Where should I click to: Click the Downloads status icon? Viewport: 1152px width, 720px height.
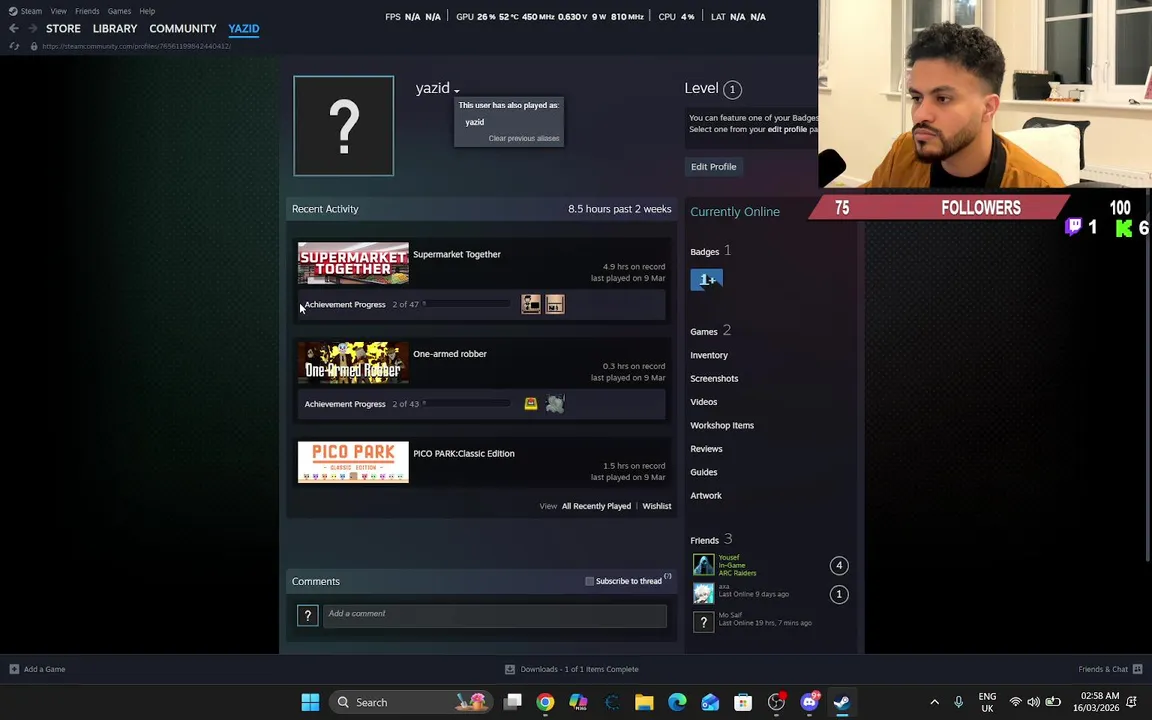510,669
